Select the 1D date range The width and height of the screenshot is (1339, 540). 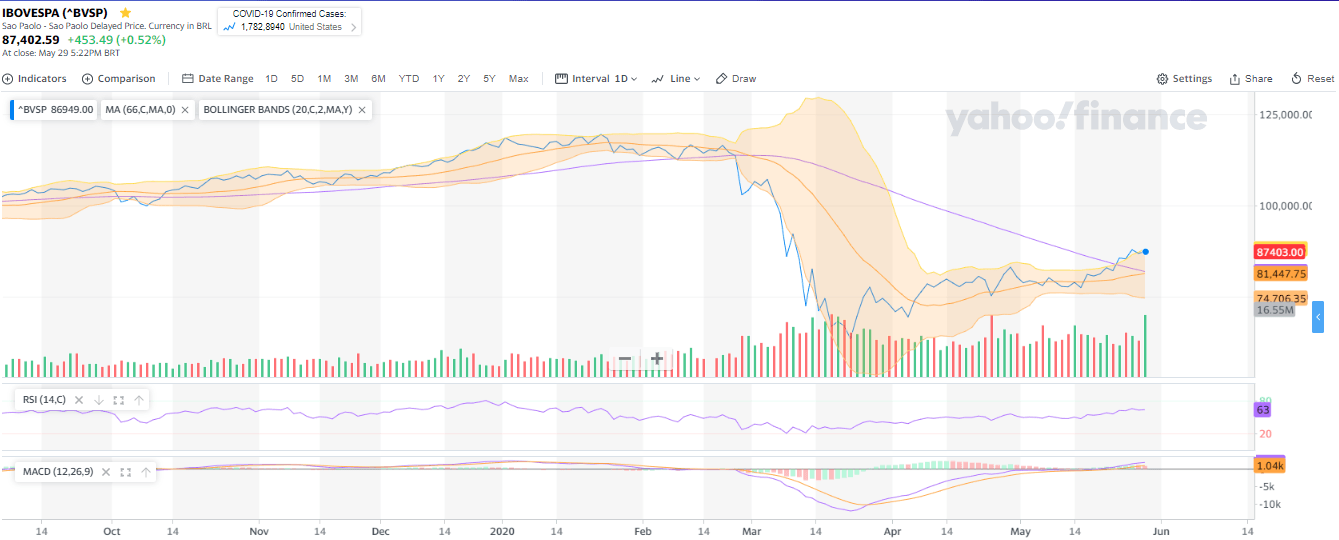[x=272, y=79]
